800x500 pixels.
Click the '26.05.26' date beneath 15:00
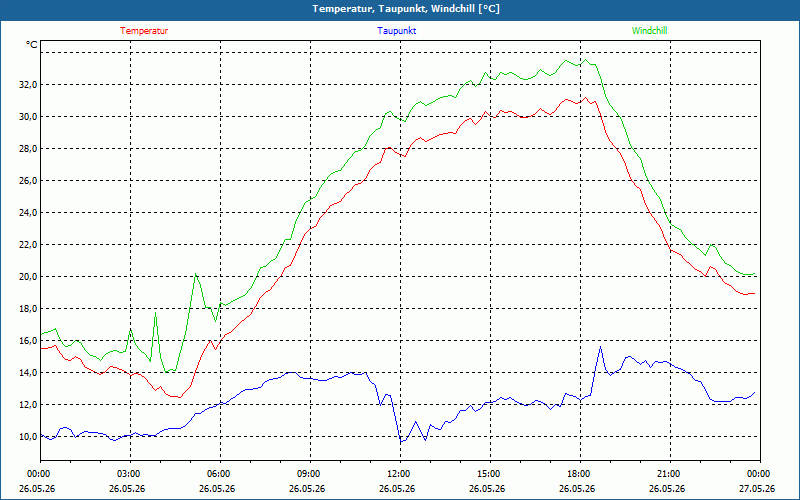(487, 489)
